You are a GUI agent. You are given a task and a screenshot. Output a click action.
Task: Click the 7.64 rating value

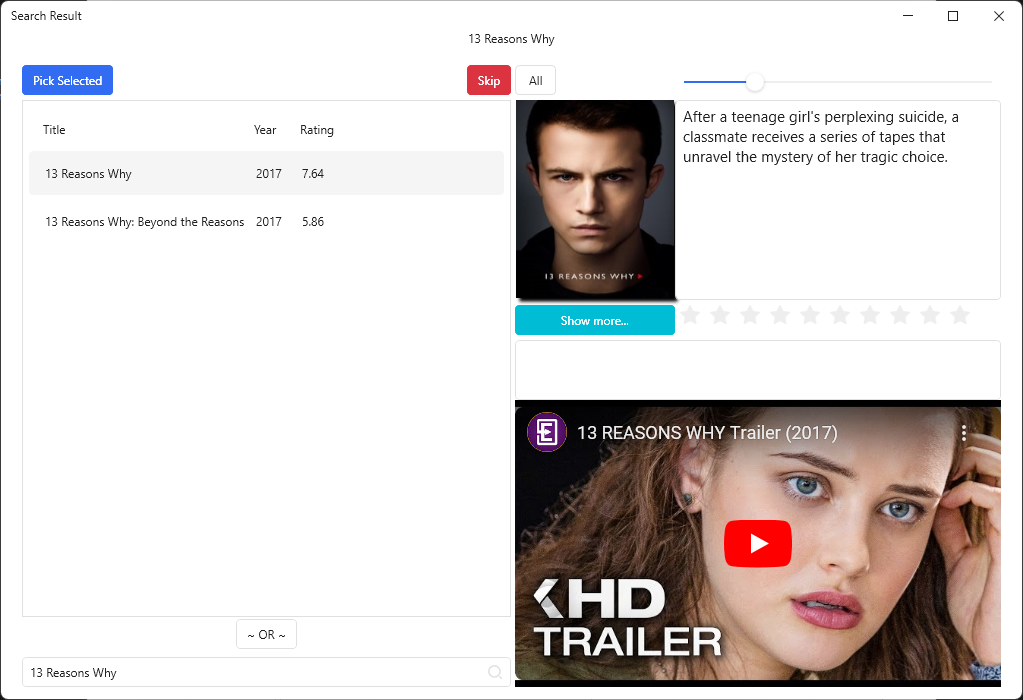pos(313,174)
